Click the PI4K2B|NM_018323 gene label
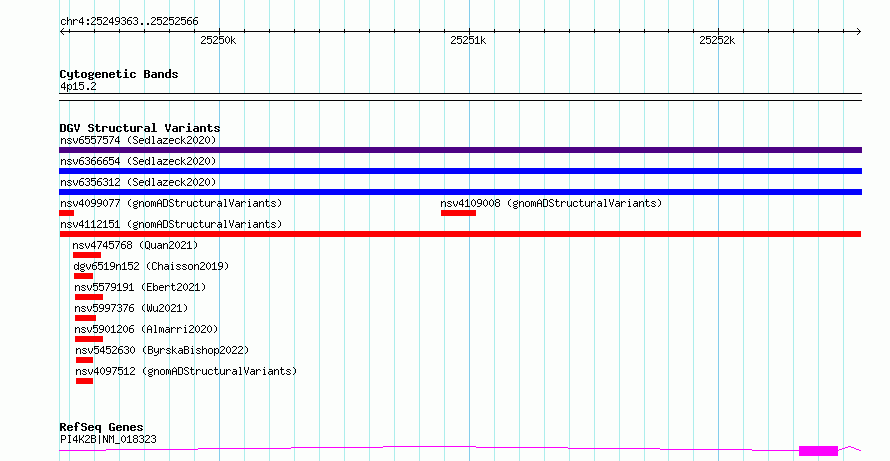 (x=108, y=439)
